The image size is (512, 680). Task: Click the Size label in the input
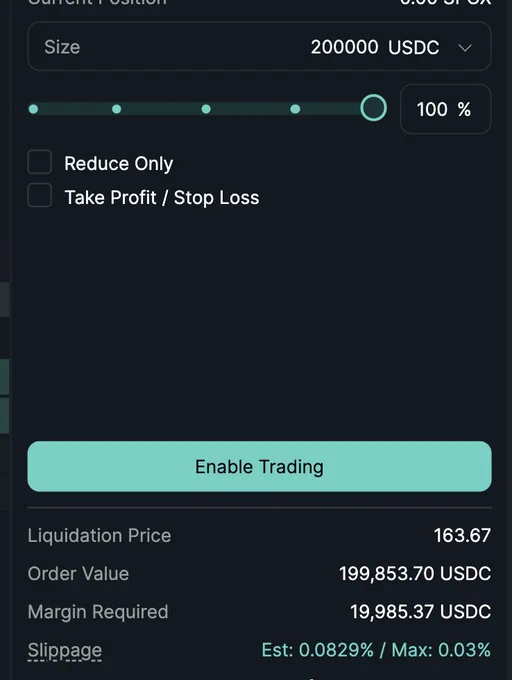pyautogui.click(x=62, y=47)
